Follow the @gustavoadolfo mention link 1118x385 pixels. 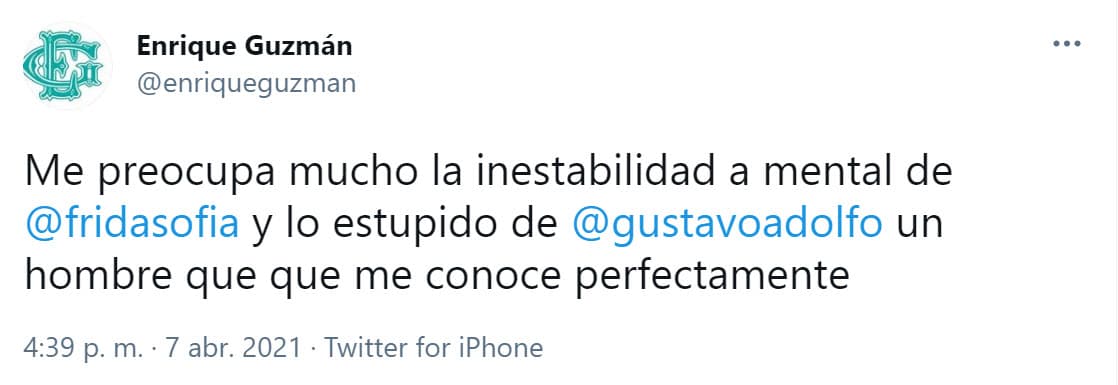tap(728, 225)
